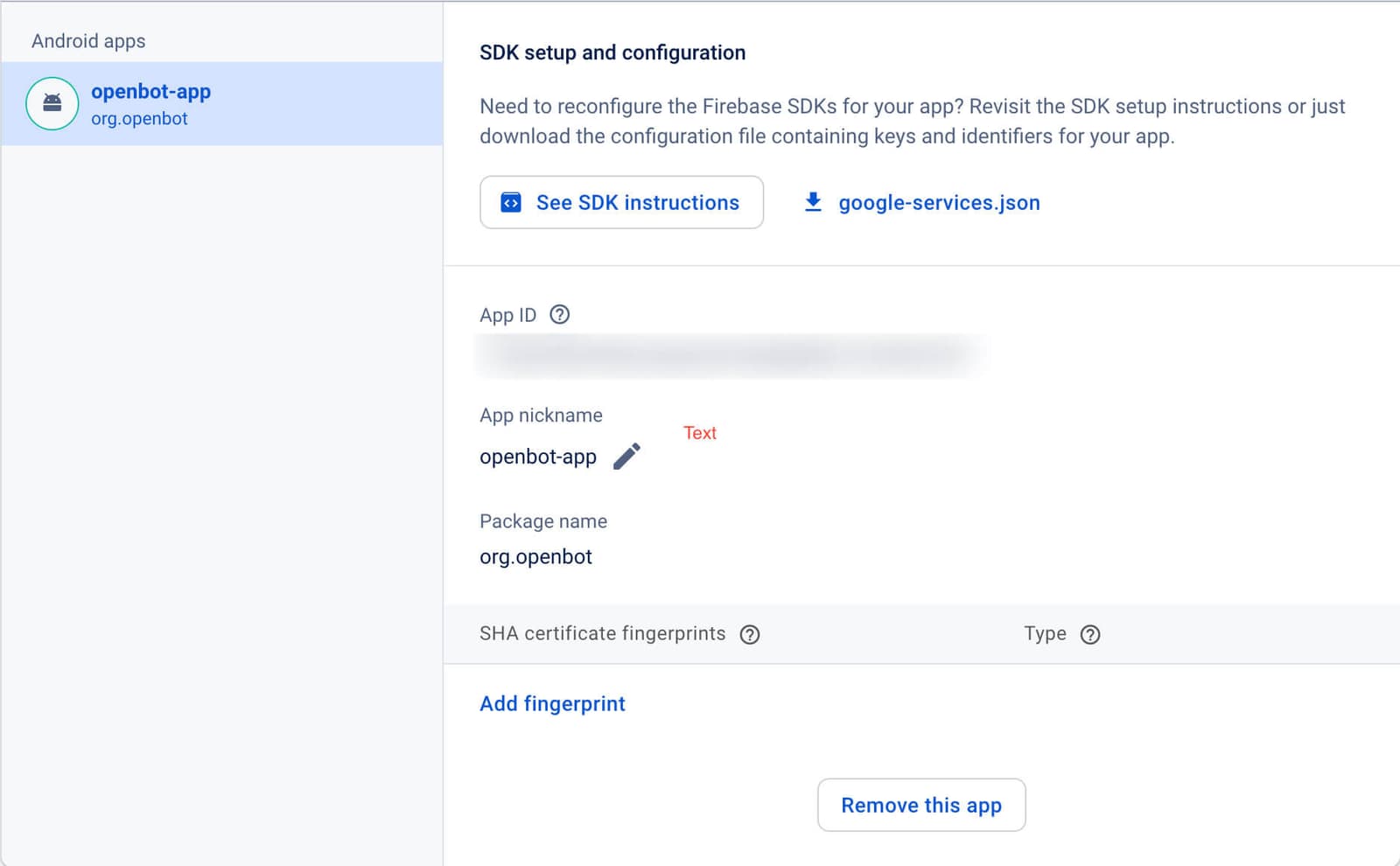The height and width of the screenshot is (866, 1400).
Task: Click the openbot-app nickname value
Action: click(538, 457)
